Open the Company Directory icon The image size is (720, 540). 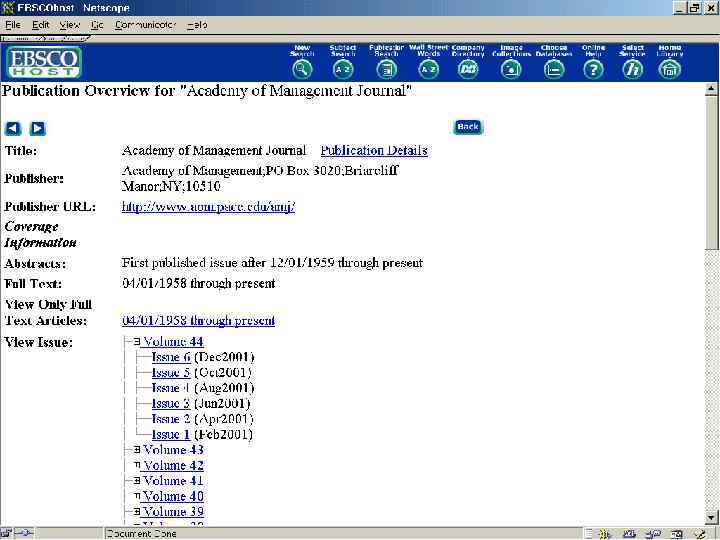[468, 69]
